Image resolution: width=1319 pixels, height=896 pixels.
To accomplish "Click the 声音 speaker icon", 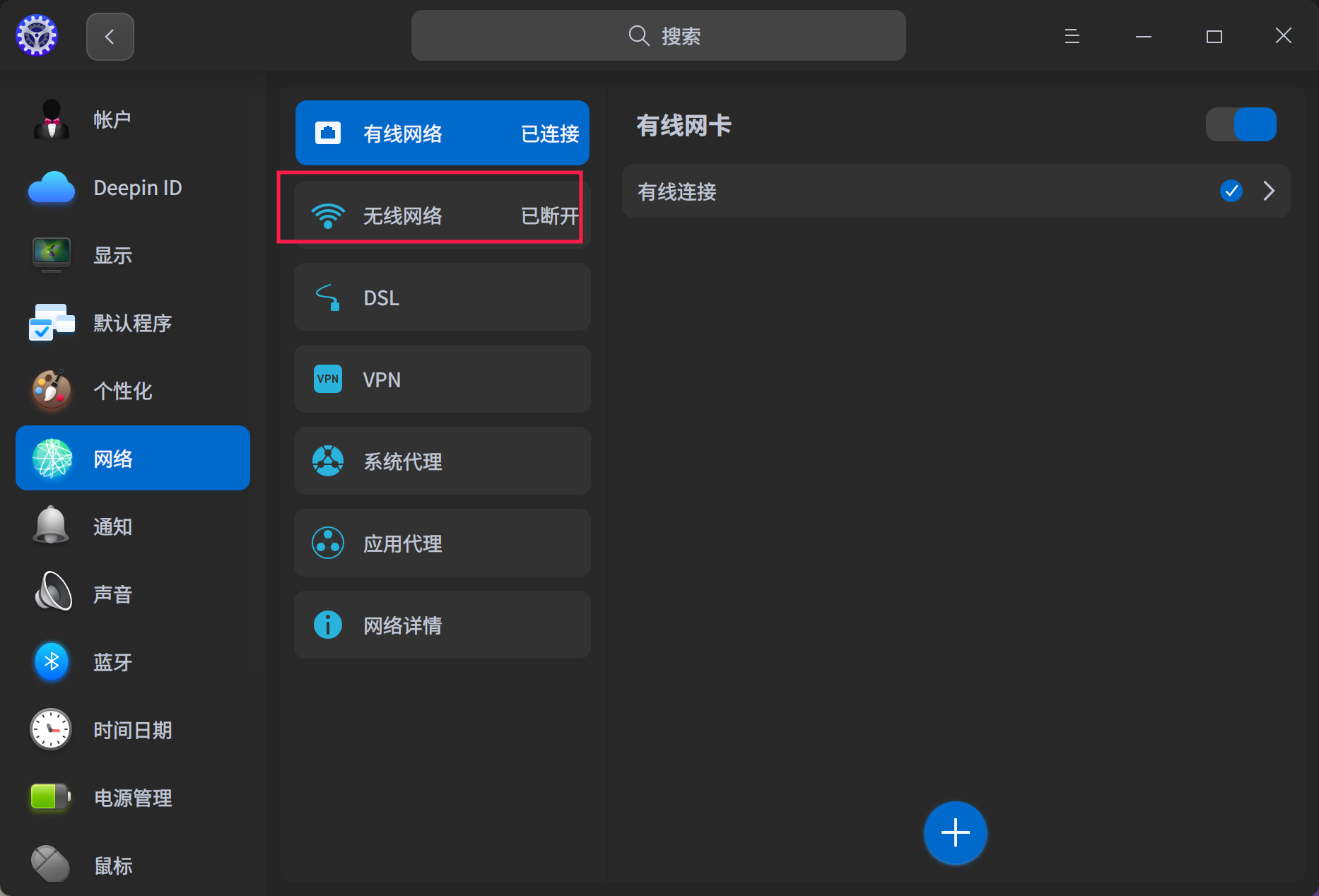I will (x=52, y=592).
